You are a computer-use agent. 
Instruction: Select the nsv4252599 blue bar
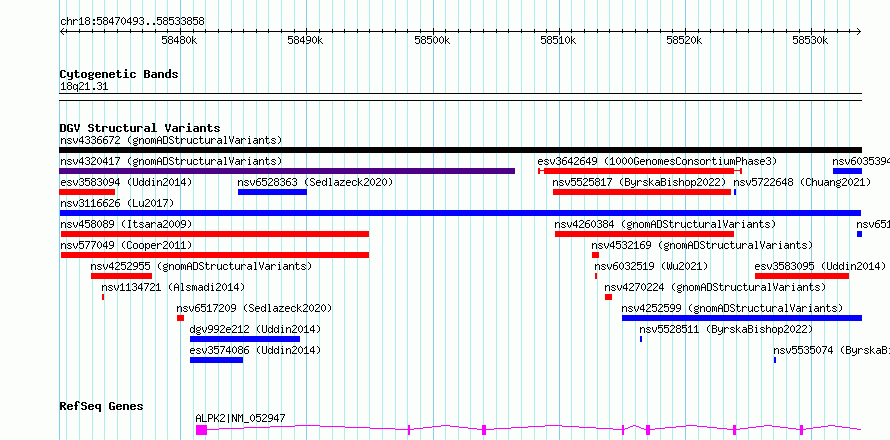coord(742,318)
